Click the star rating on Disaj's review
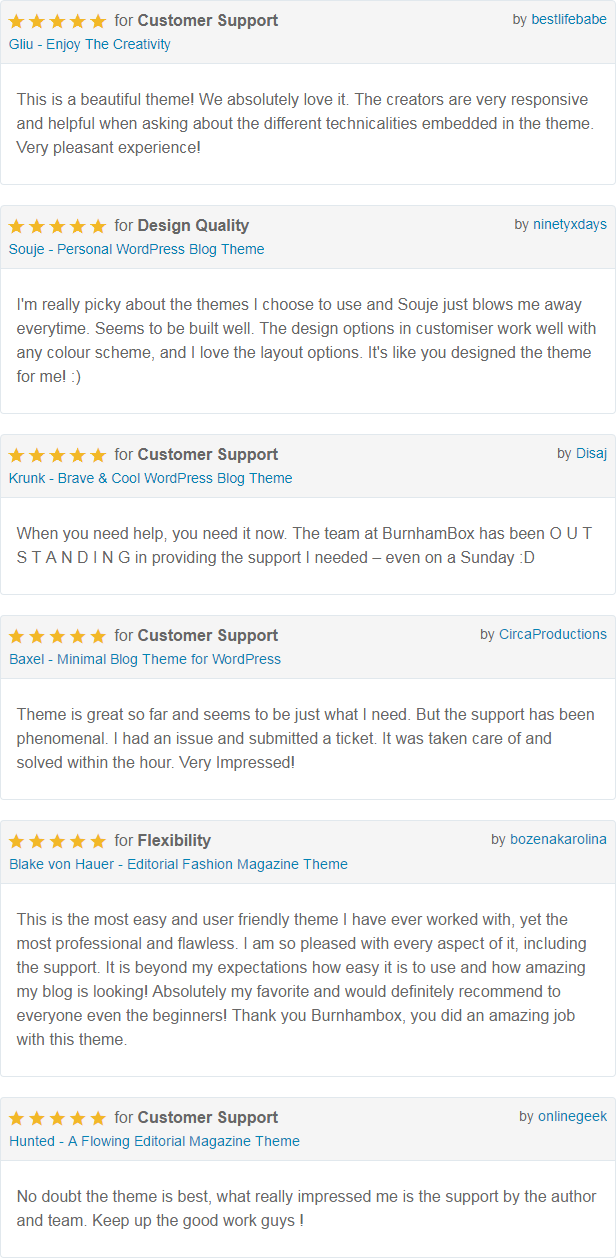The height and width of the screenshot is (1258, 616). click(x=57, y=455)
